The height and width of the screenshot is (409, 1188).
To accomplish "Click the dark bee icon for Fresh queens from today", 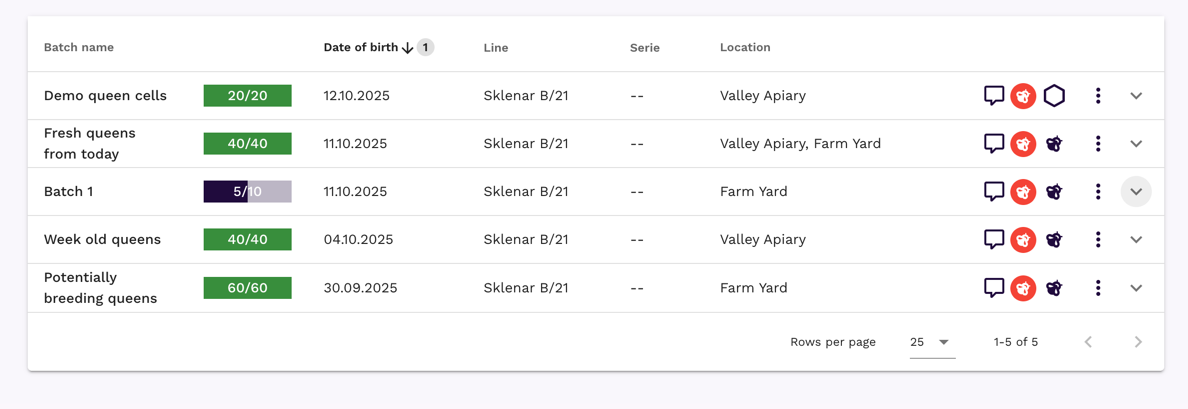I will coord(1054,144).
